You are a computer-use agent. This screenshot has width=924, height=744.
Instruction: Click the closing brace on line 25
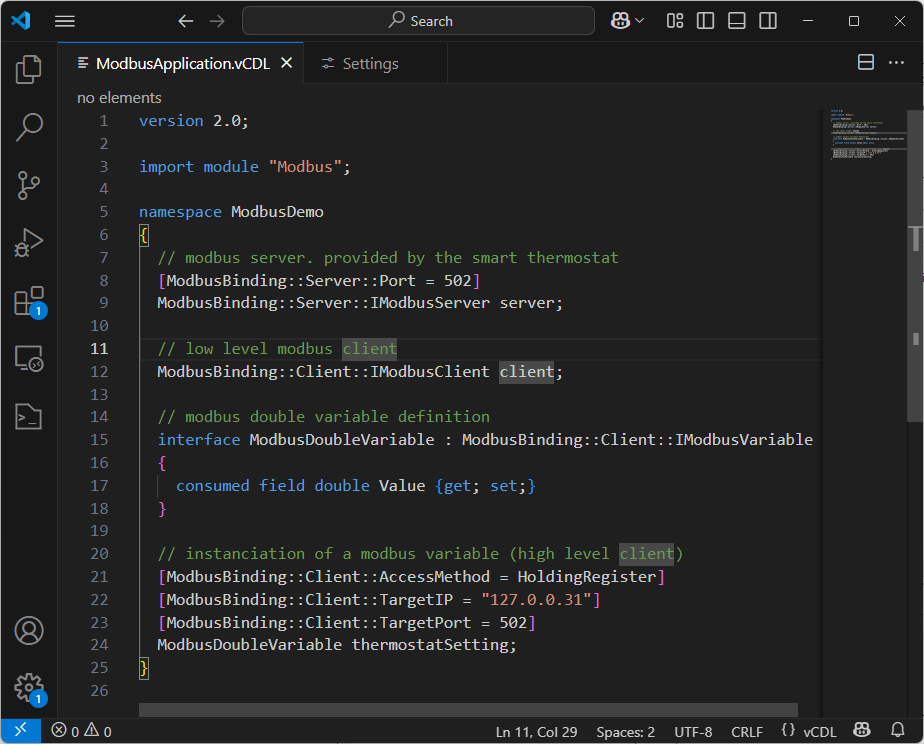[x=144, y=668]
